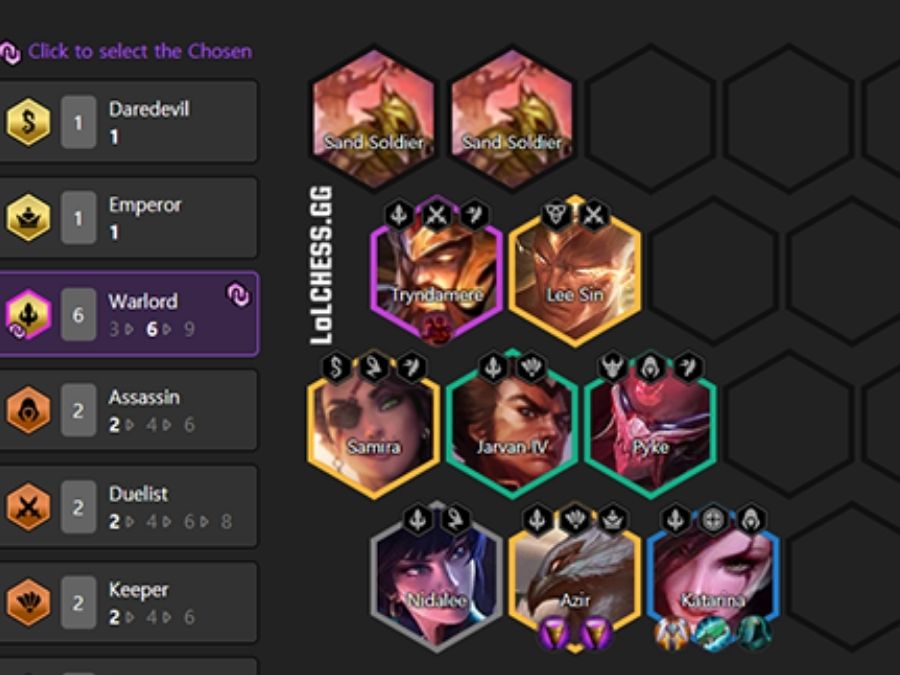
Task: Select the Tryndamere champion hex
Action: (x=437, y=270)
